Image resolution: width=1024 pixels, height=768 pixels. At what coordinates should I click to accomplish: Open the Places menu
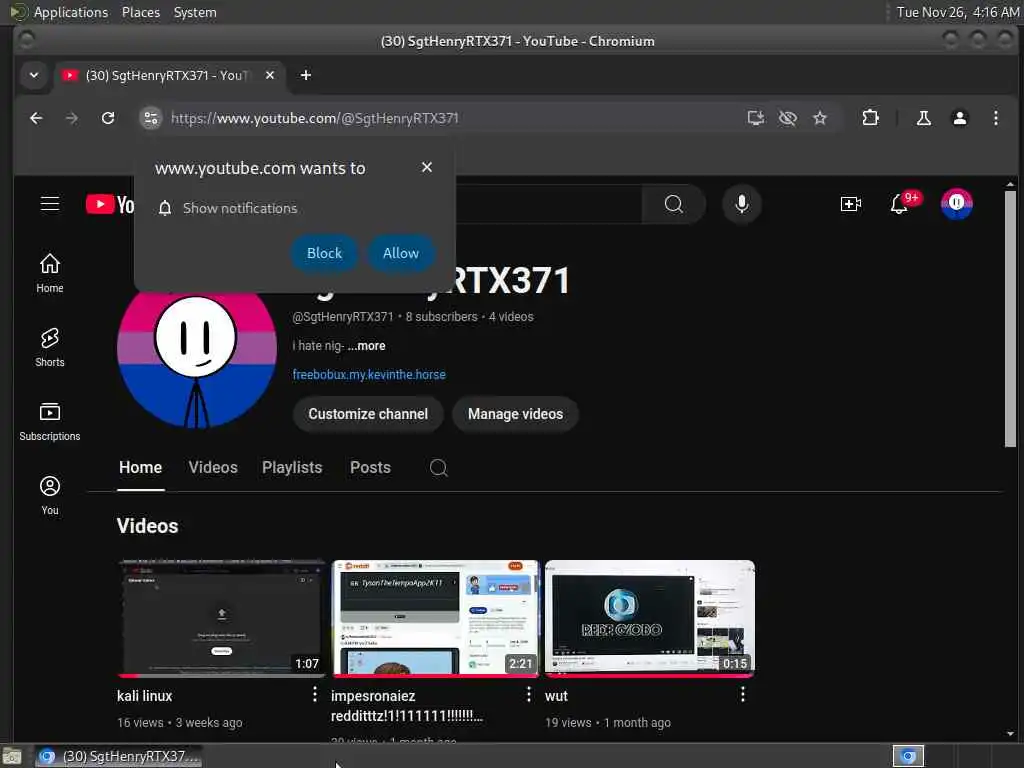140,12
